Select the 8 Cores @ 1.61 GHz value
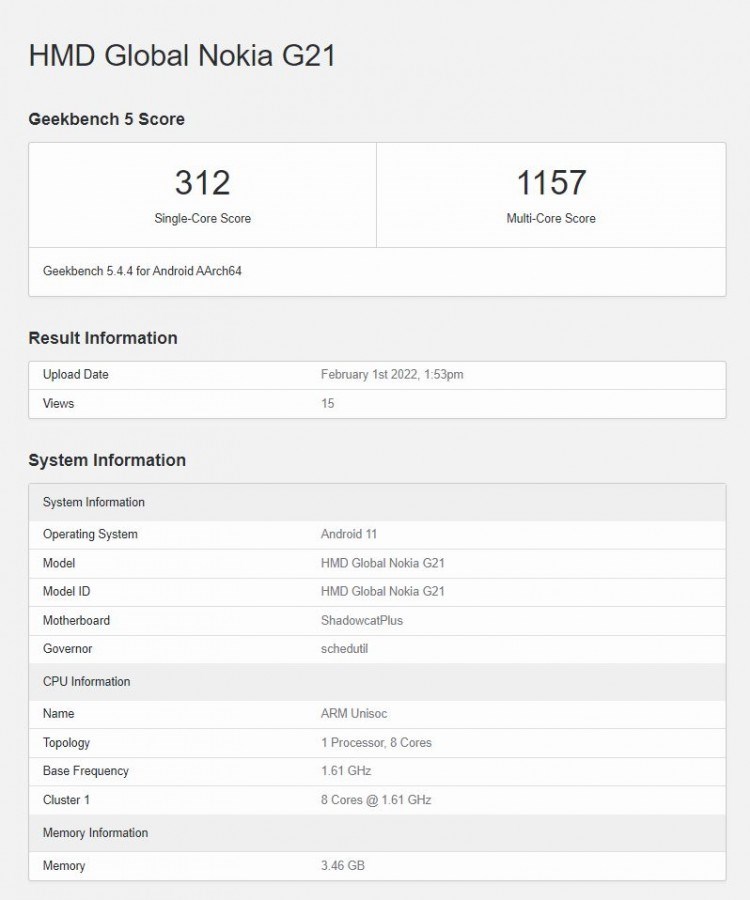This screenshot has height=900, width=750. point(376,800)
